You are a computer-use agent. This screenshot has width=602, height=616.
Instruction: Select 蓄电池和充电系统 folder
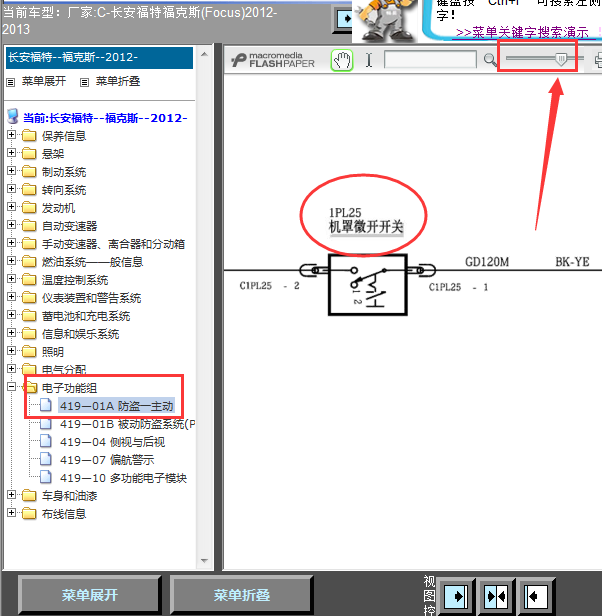[86, 317]
